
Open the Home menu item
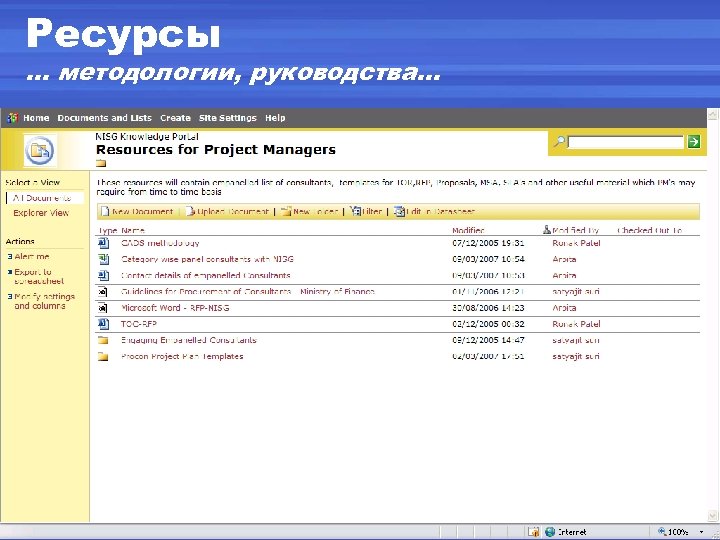[36, 118]
